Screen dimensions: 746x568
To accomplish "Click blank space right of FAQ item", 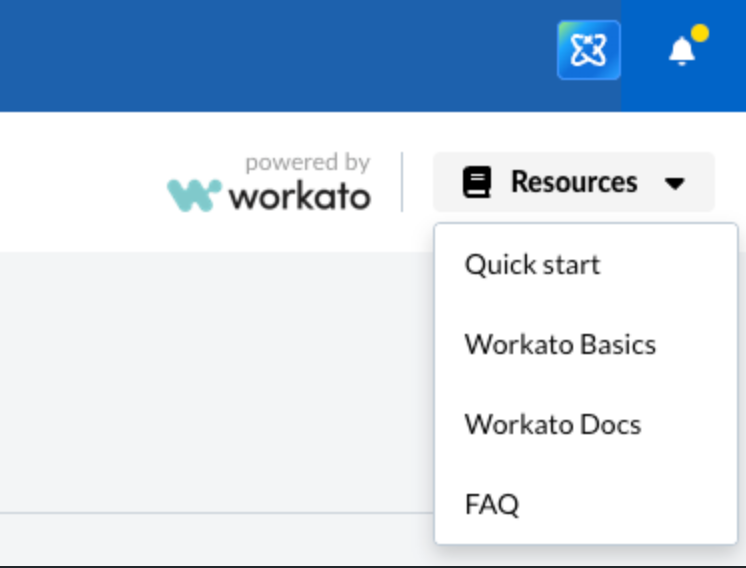I will coord(640,505).
